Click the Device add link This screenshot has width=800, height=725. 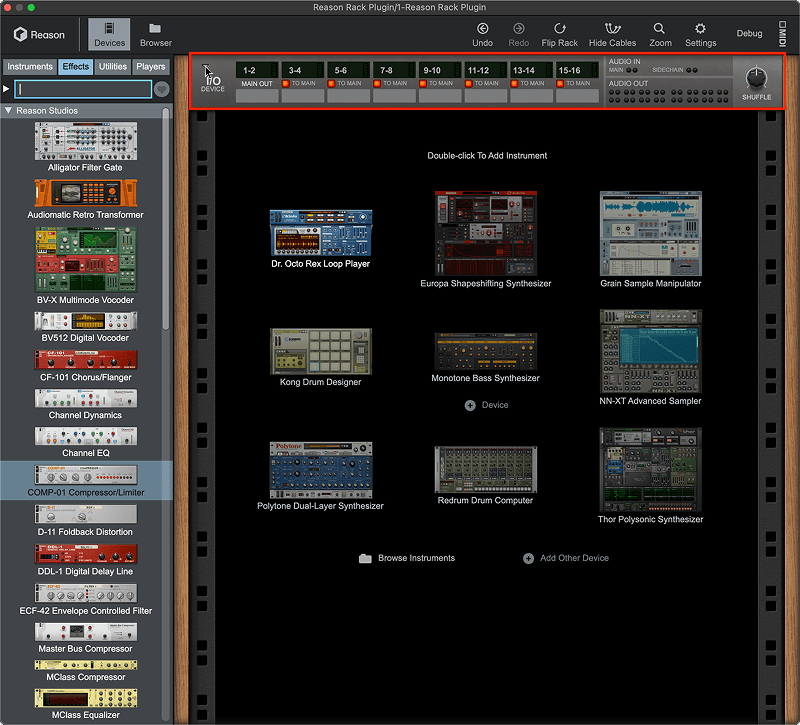click(495, 405)
